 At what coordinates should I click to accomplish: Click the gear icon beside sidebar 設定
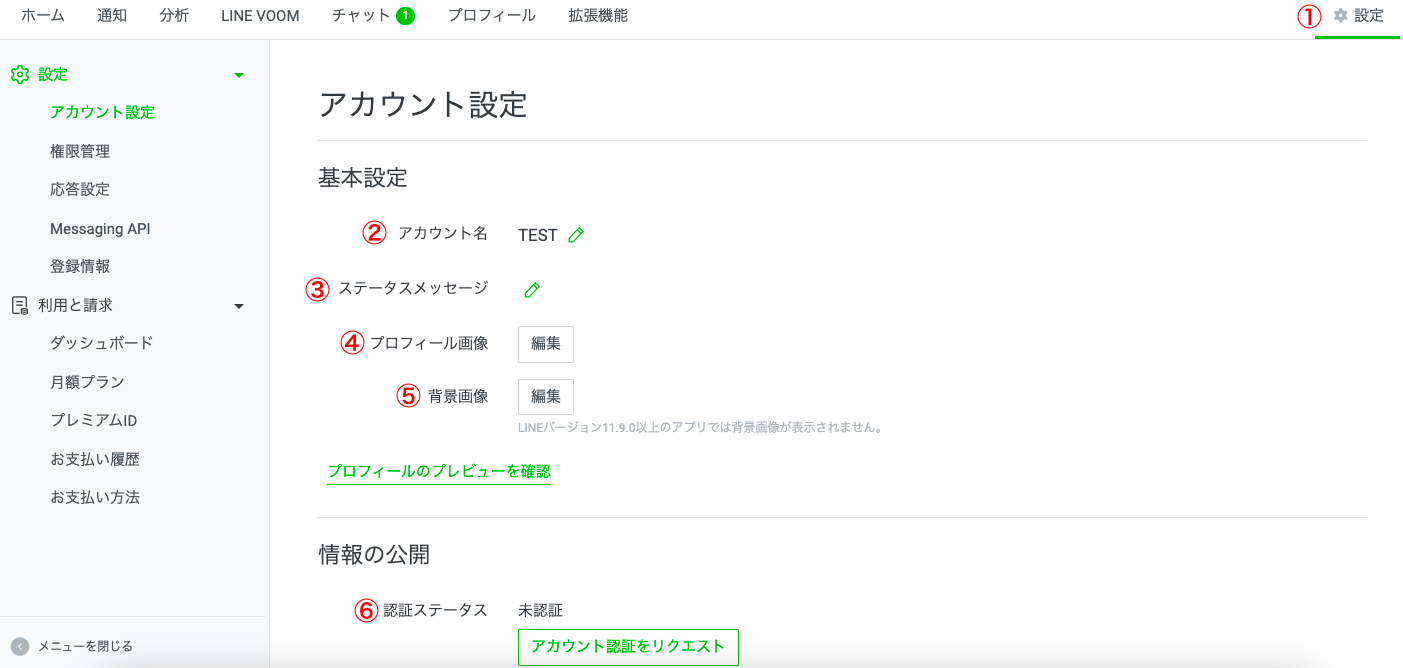(17, 73)
